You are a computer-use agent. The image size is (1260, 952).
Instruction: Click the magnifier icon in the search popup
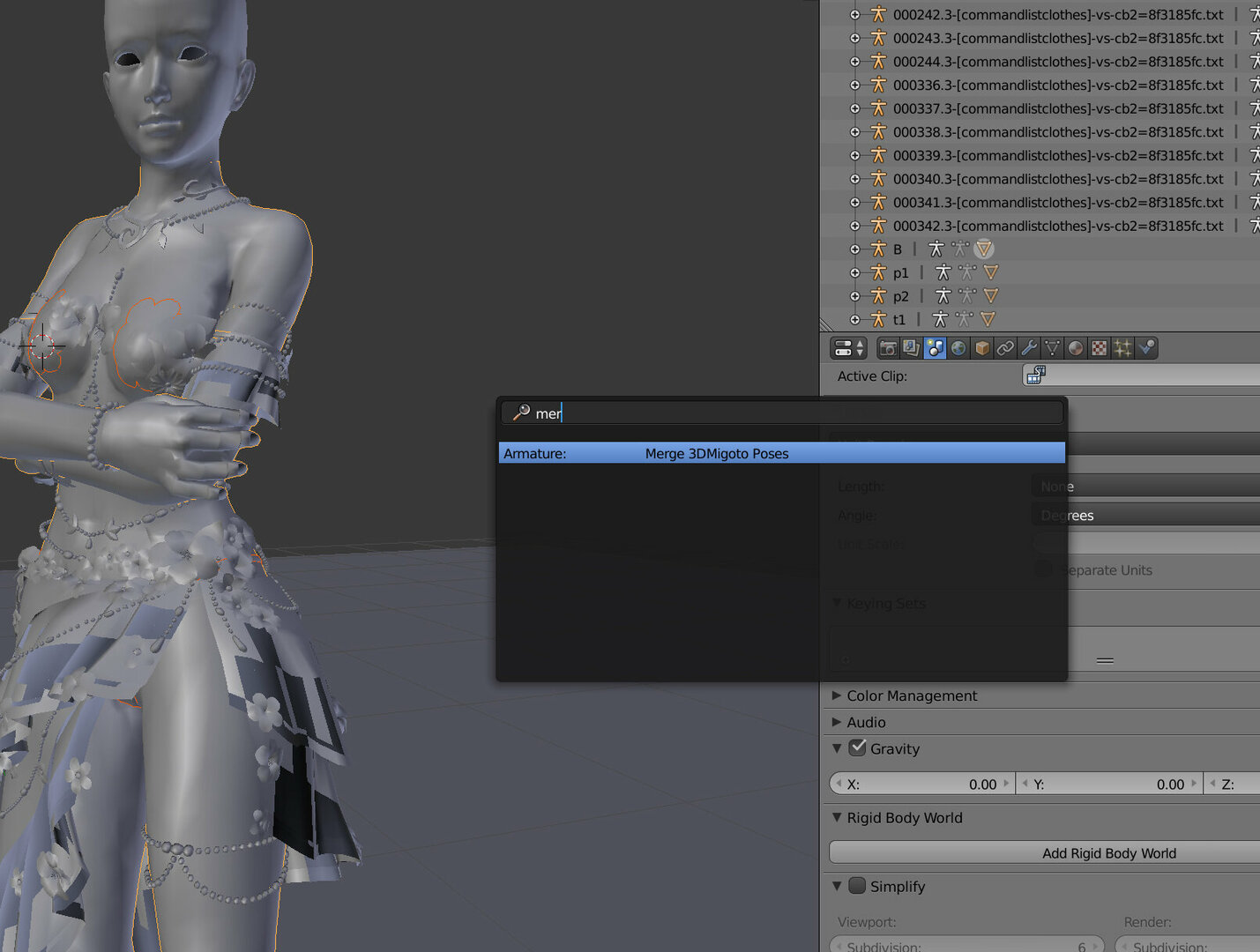521,413
